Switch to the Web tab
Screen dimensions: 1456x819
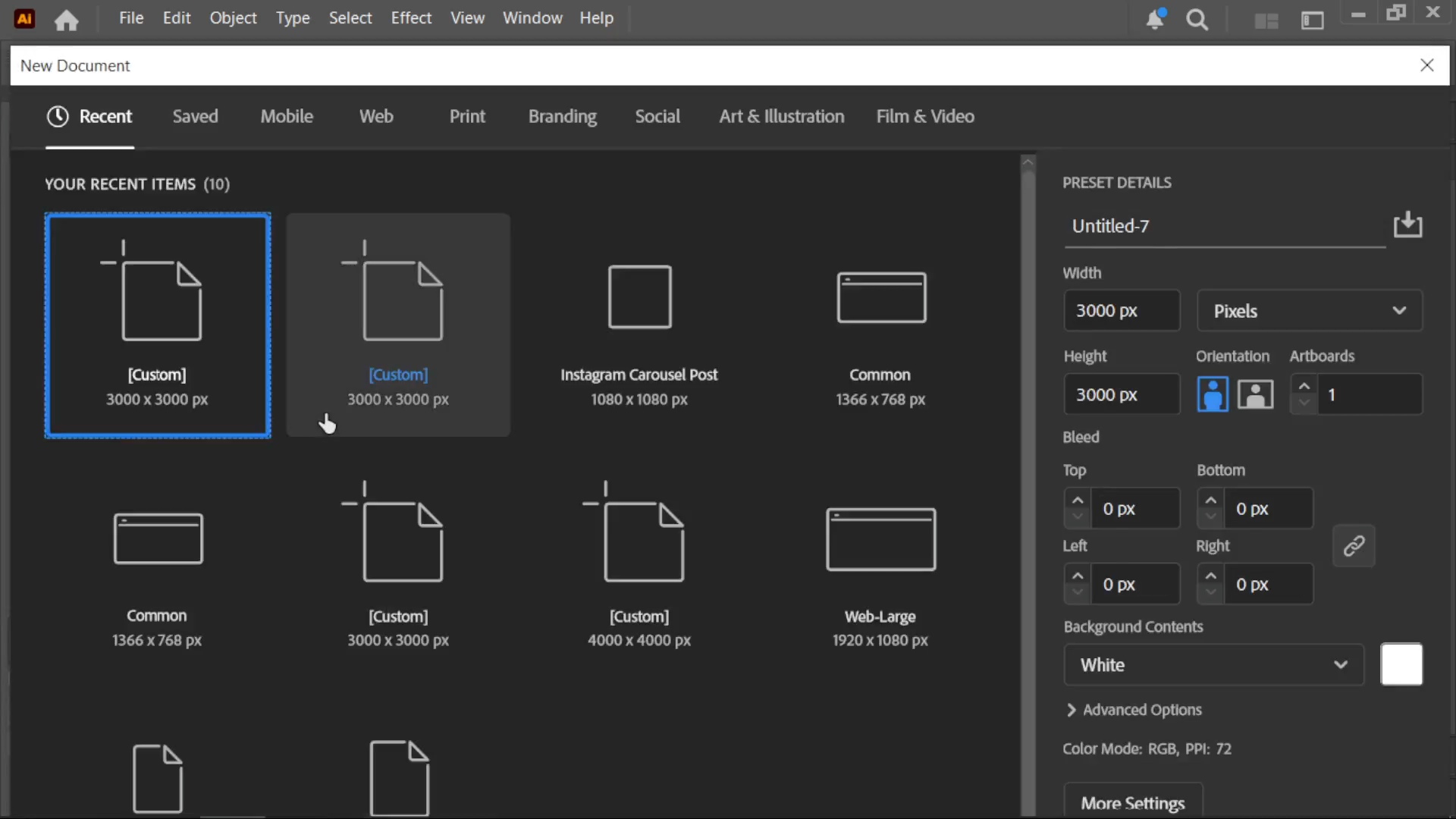coord(376,116)
